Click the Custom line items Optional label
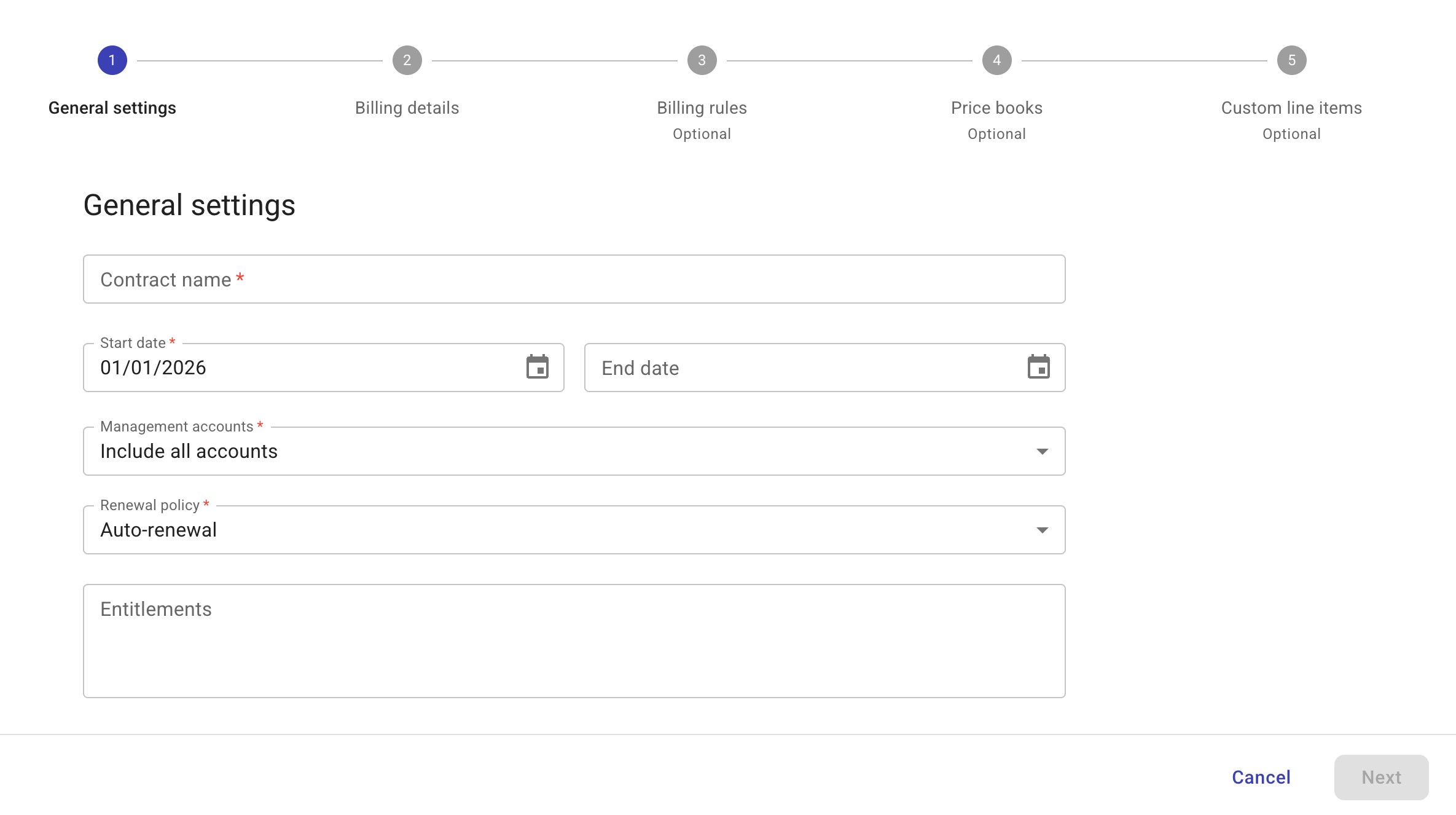 click(1291, 133)
